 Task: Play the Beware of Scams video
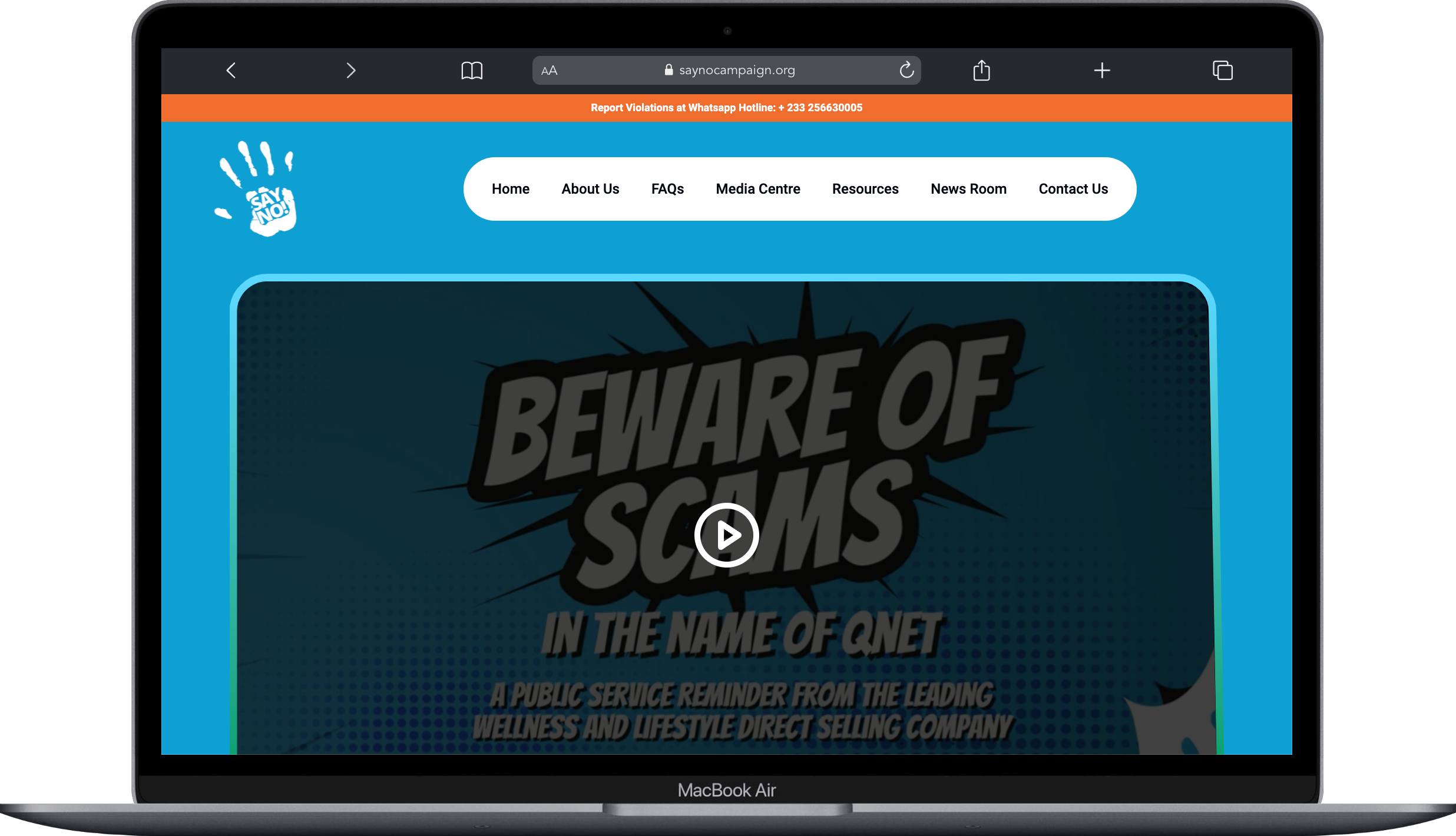[x=726, y=535]
